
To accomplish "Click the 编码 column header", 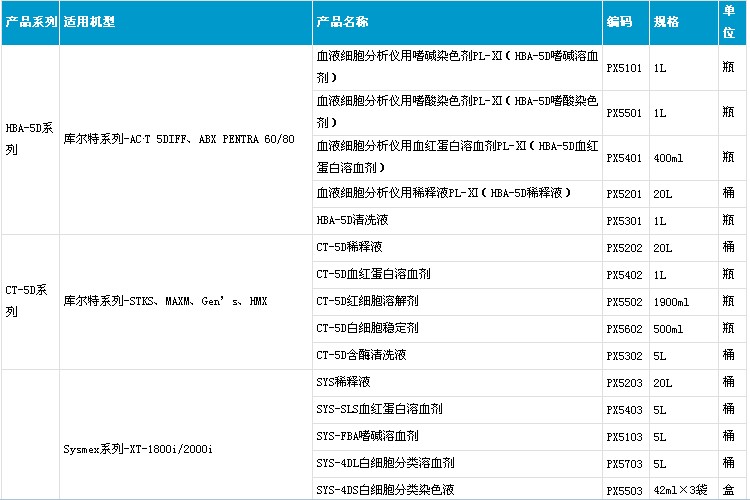I will tap(619, 21).
